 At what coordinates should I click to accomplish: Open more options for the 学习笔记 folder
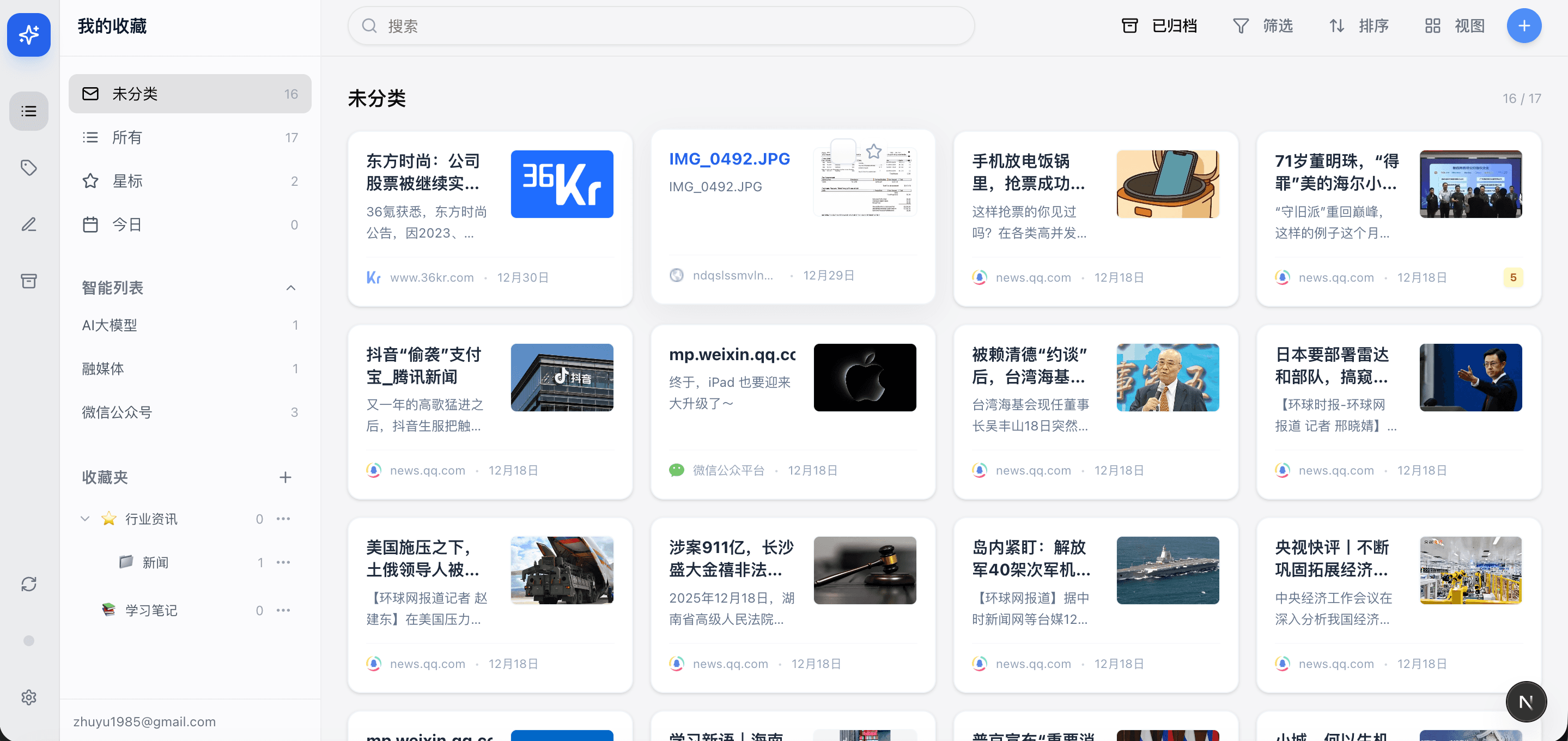pos(283,610)
